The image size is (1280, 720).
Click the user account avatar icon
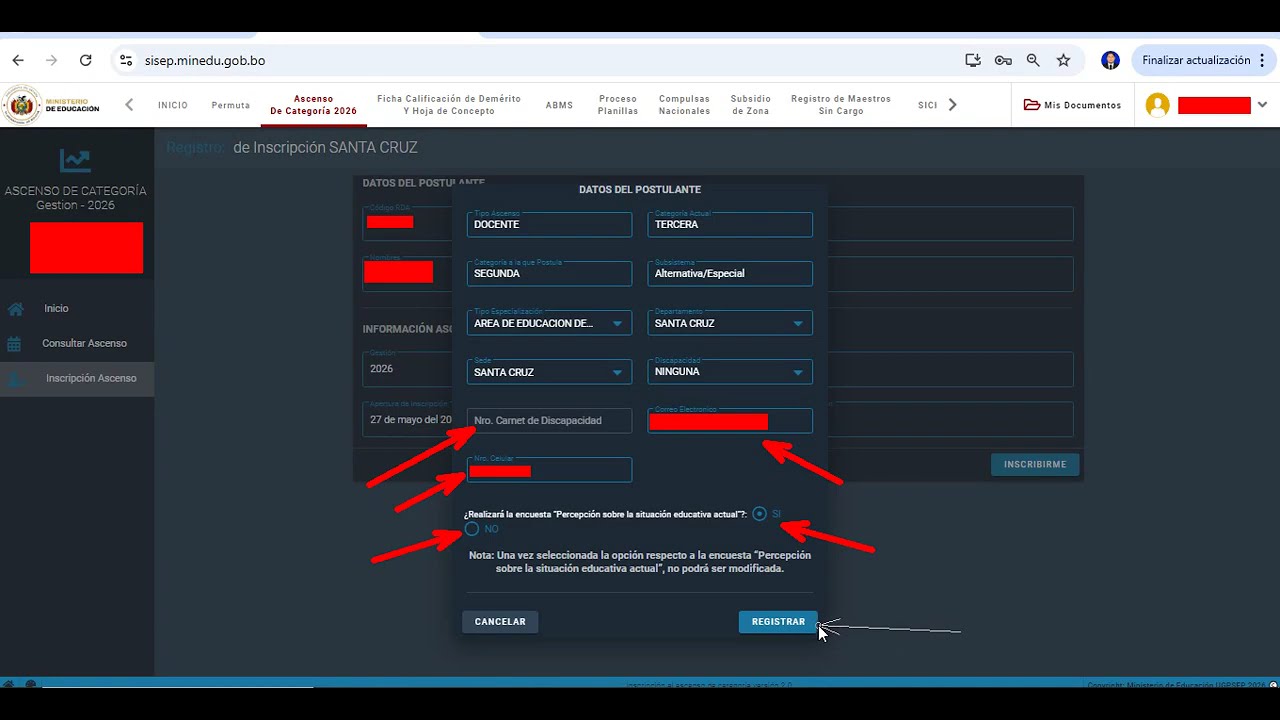click(x=1158, y=105)
